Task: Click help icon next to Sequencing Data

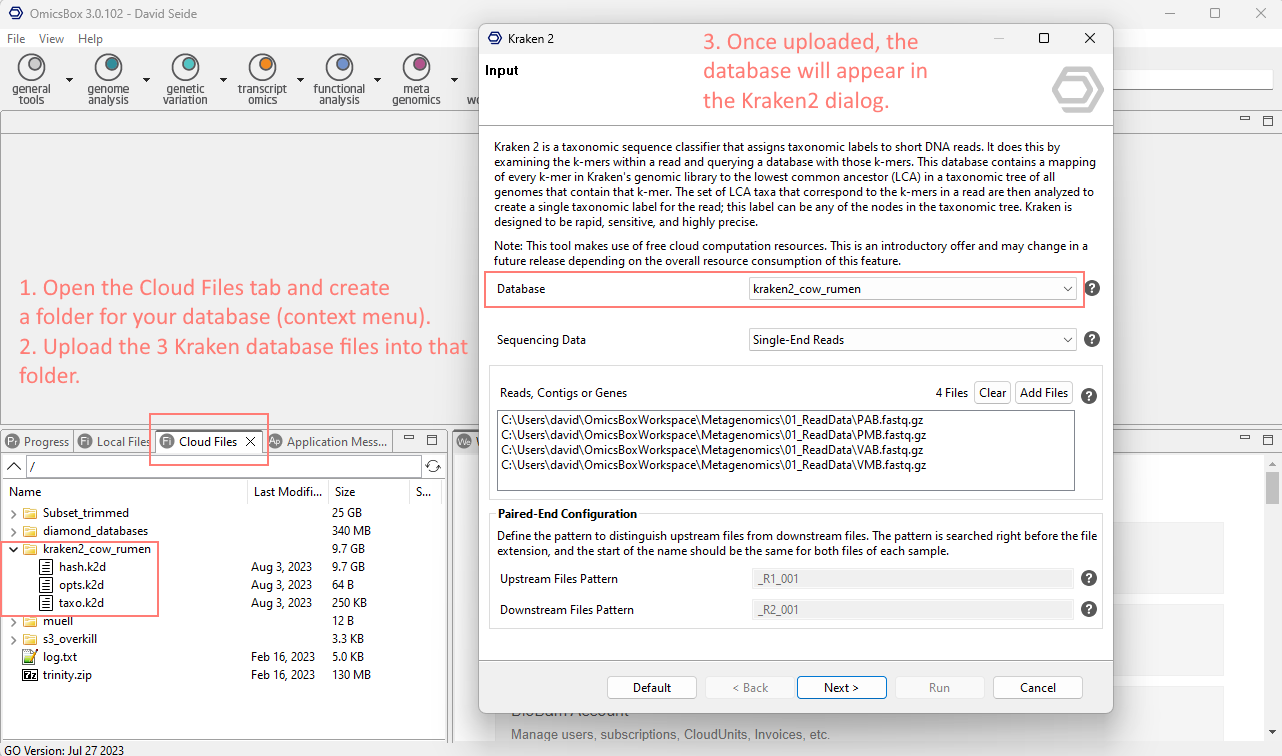Action: click(x=1092, y=340)
